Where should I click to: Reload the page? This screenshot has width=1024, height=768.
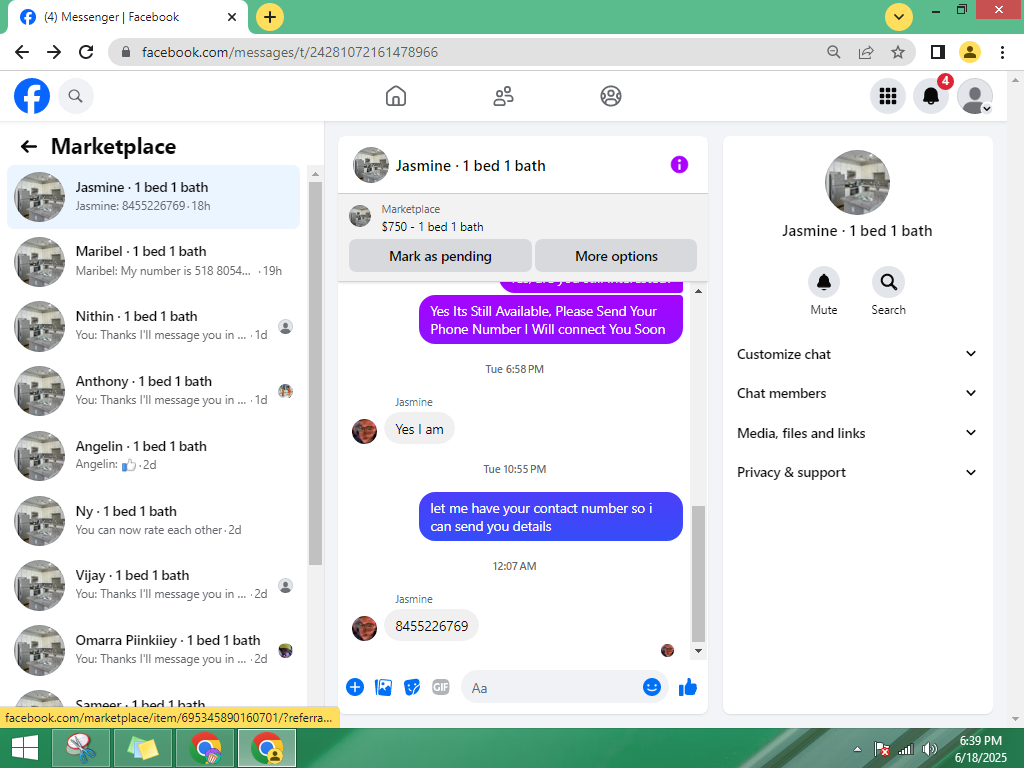[86, 52]
